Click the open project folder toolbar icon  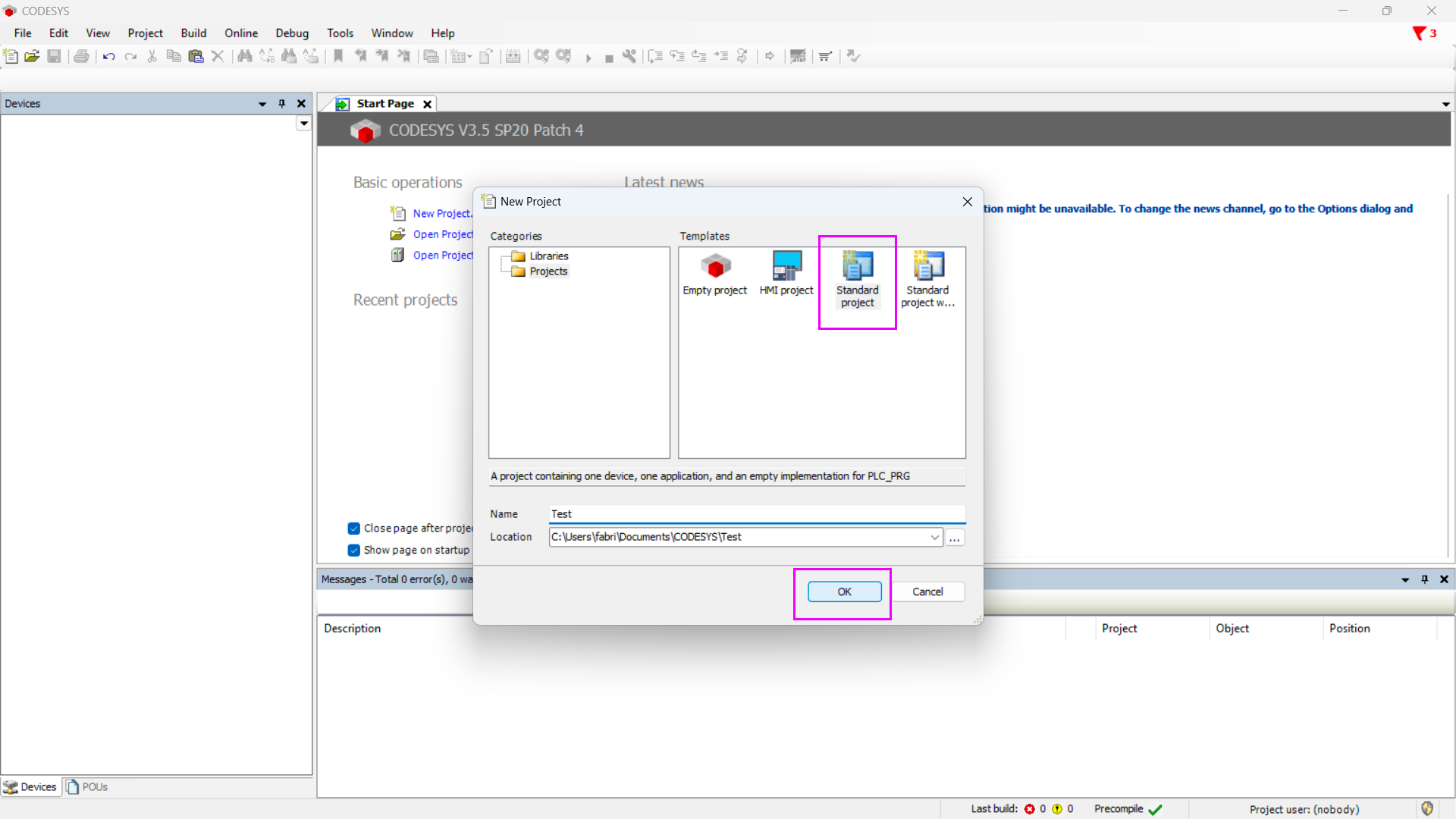[32, 56]
